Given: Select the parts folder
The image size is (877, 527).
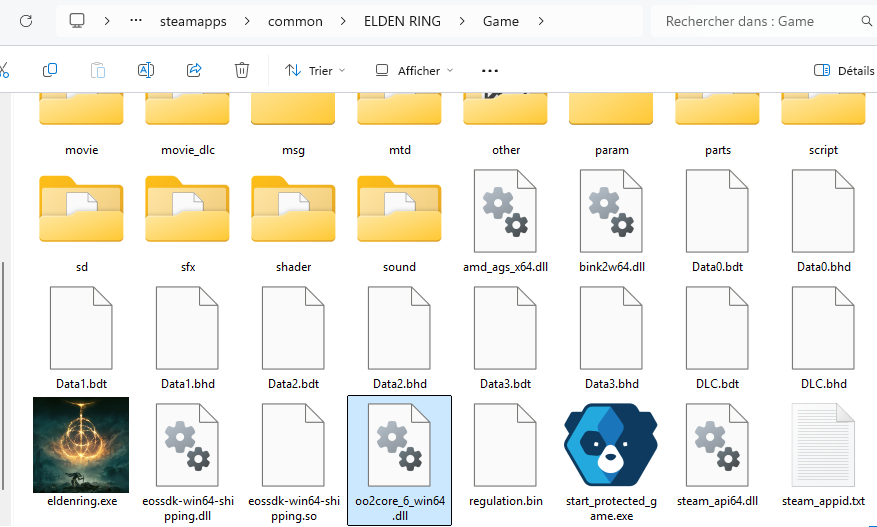Looking at the screenshot, I should [x=718, y=124].
